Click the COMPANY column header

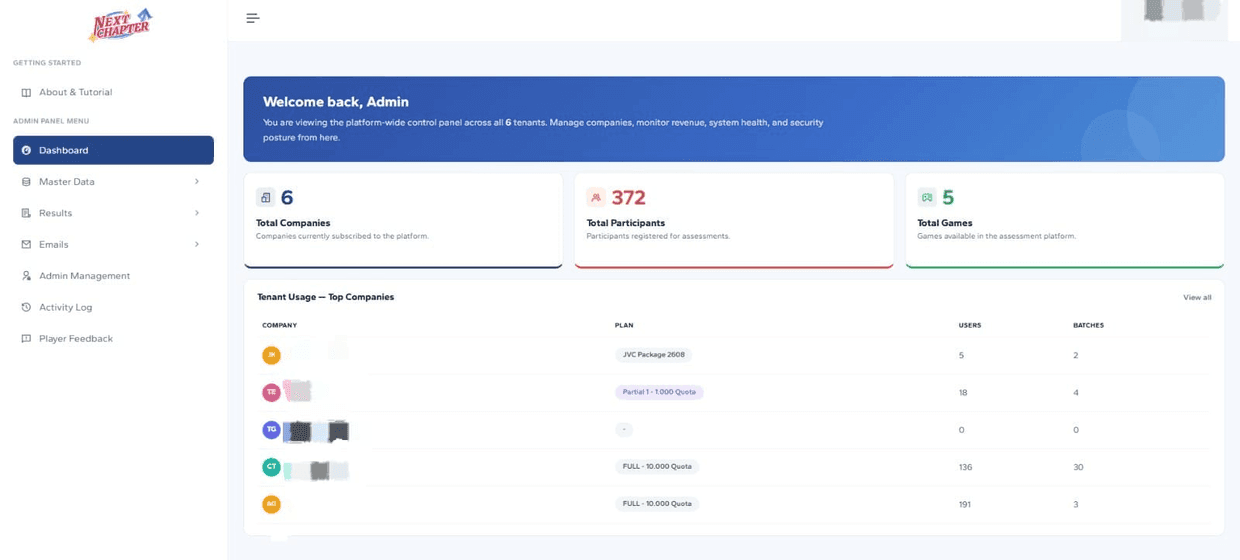point(280,325)
